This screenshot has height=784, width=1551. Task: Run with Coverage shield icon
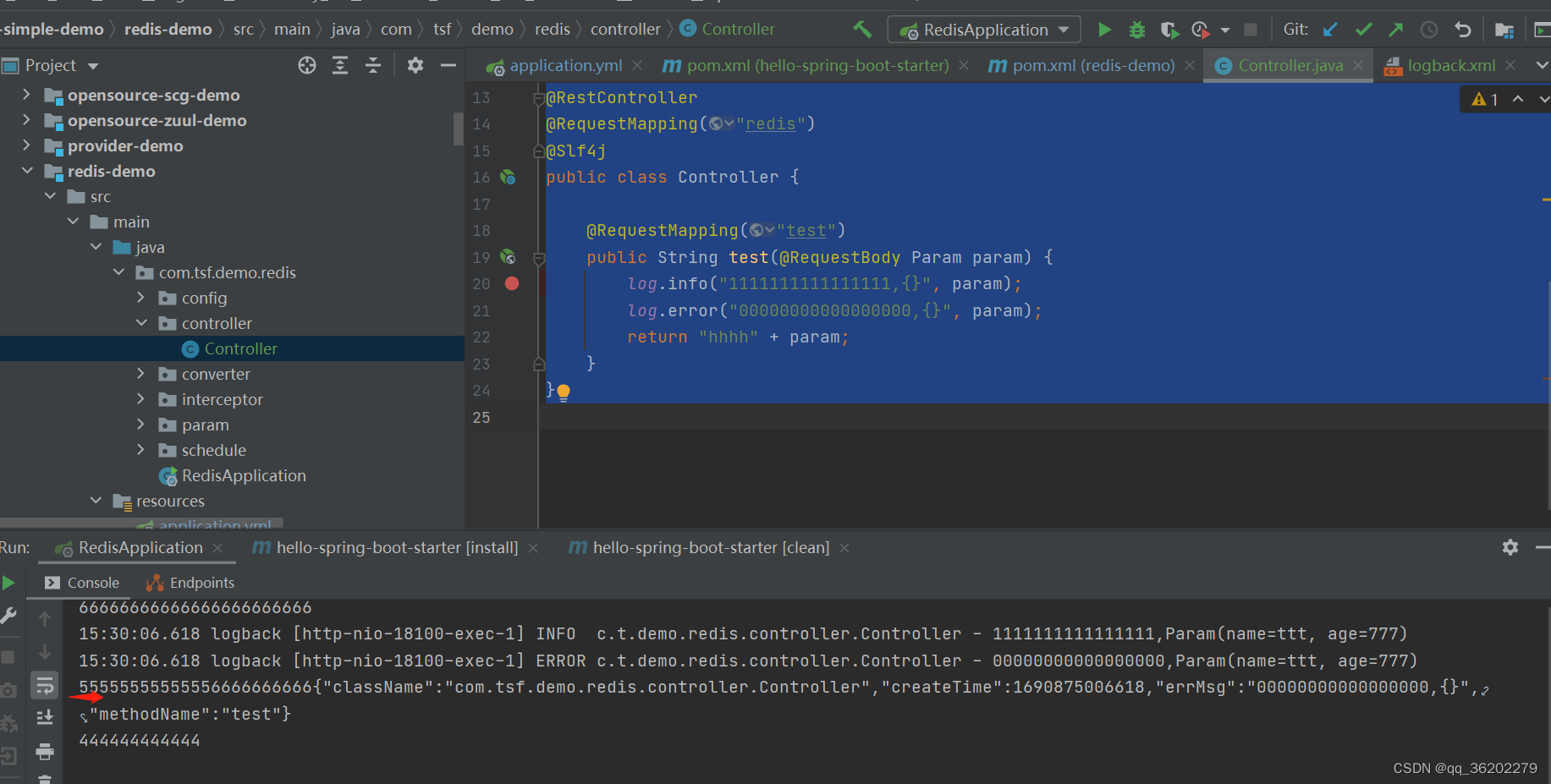1170,30
